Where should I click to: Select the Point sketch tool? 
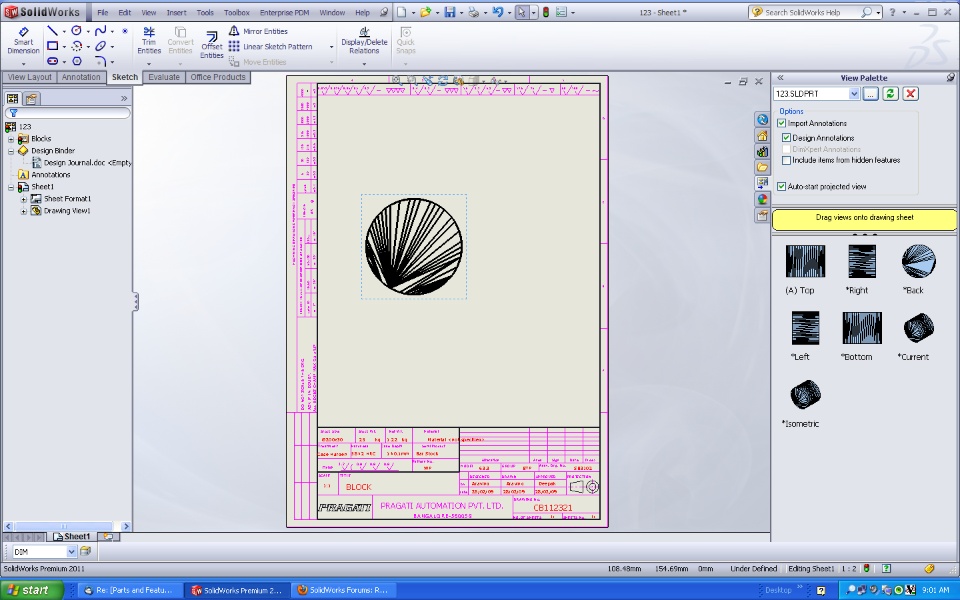point(125,31)
